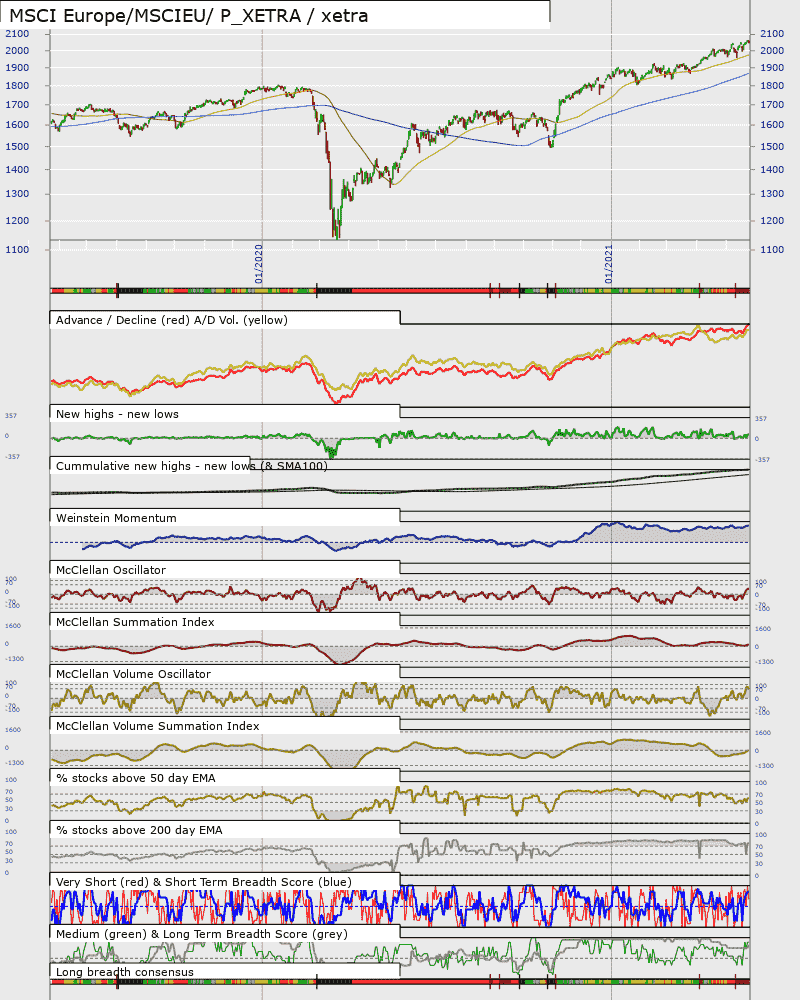Click the Medium & Long Term Breadth Score label
The height and width of the screenshot is (1000, 800).
point(202,934)
